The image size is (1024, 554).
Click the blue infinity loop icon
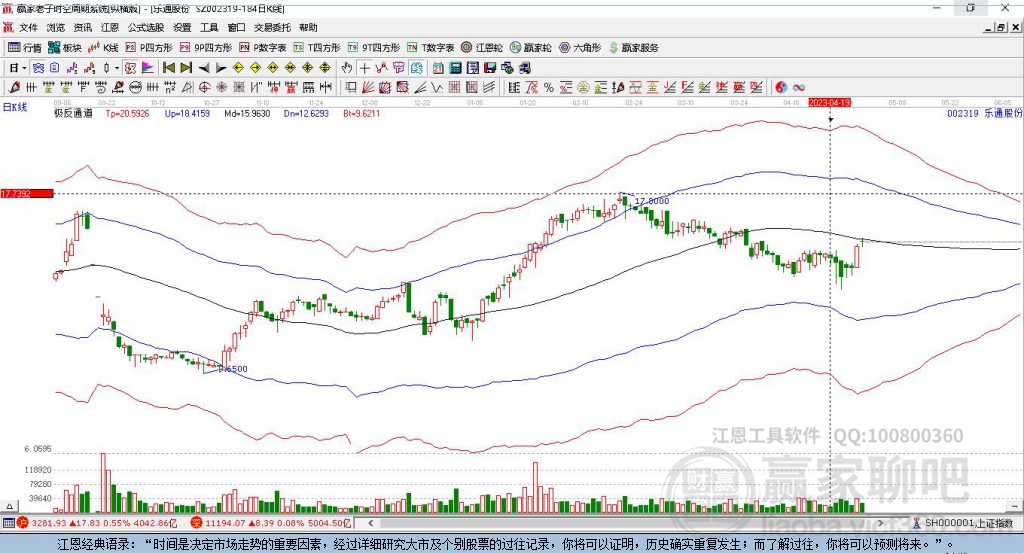(x=798, y=87)
